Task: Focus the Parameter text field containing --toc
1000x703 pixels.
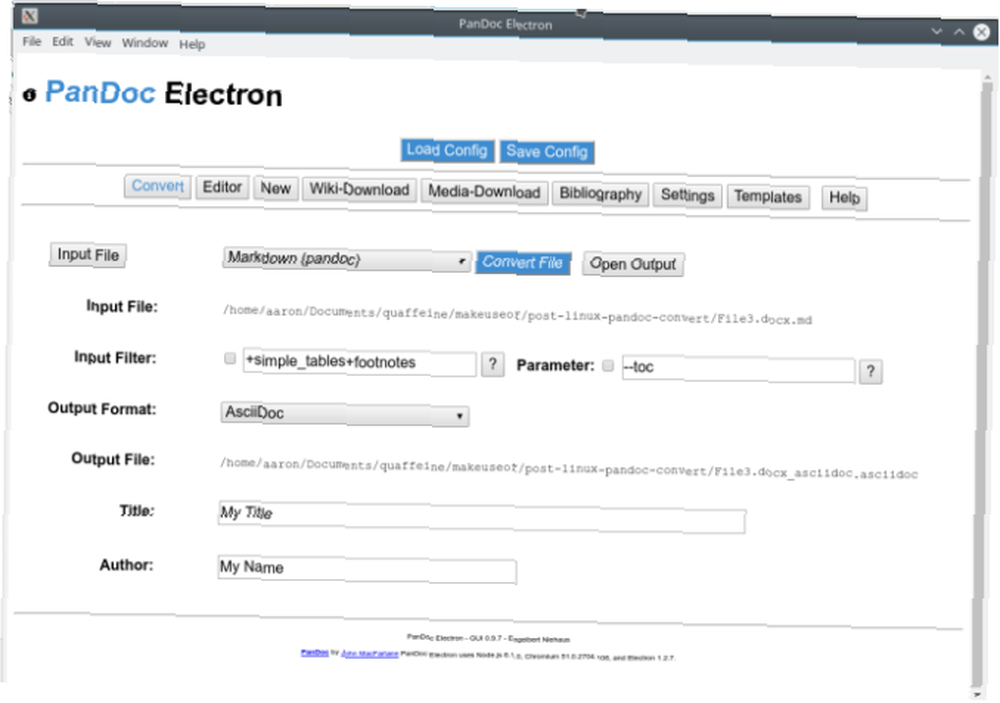Action: [738, 369]
